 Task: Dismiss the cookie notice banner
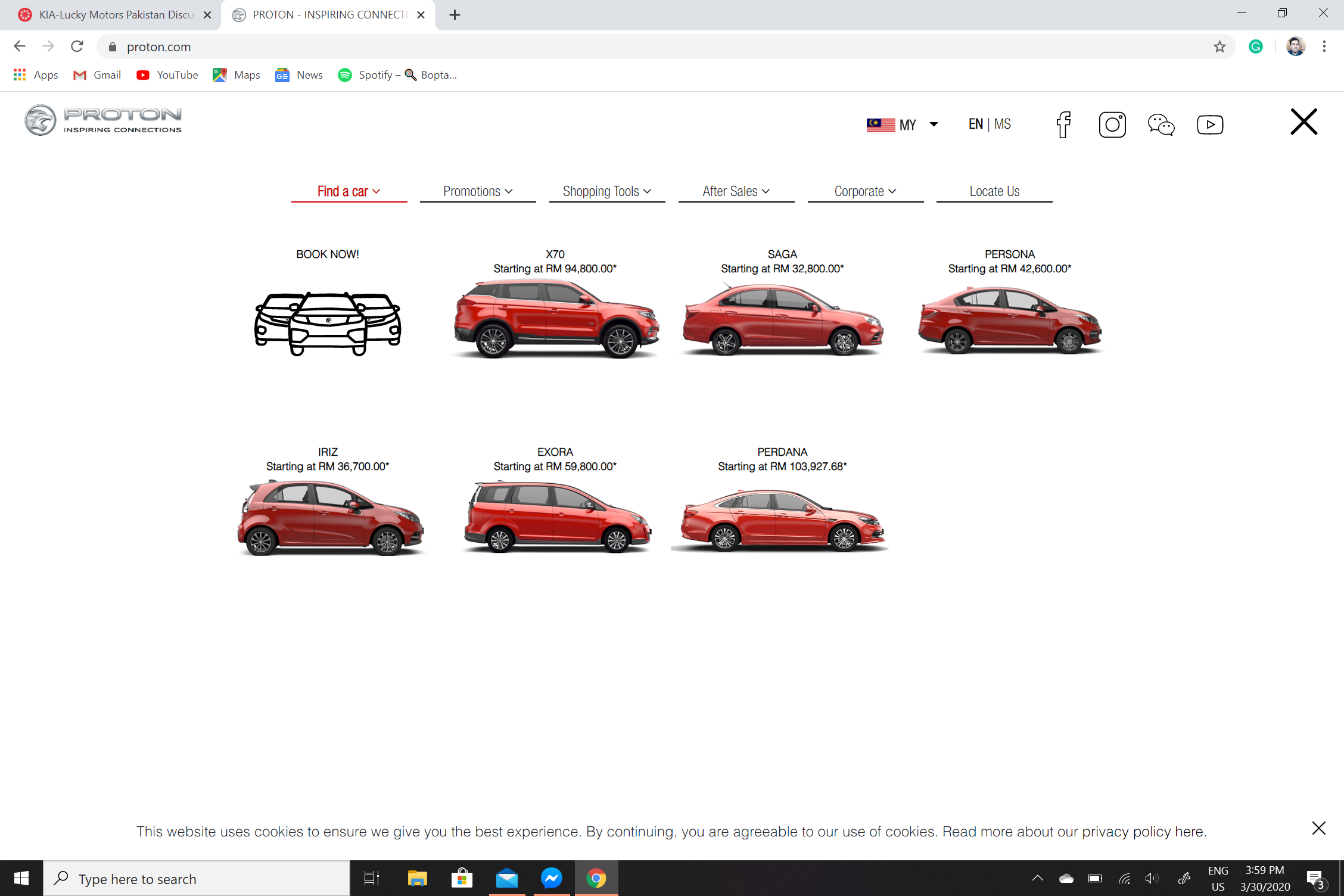point(1318,828)
